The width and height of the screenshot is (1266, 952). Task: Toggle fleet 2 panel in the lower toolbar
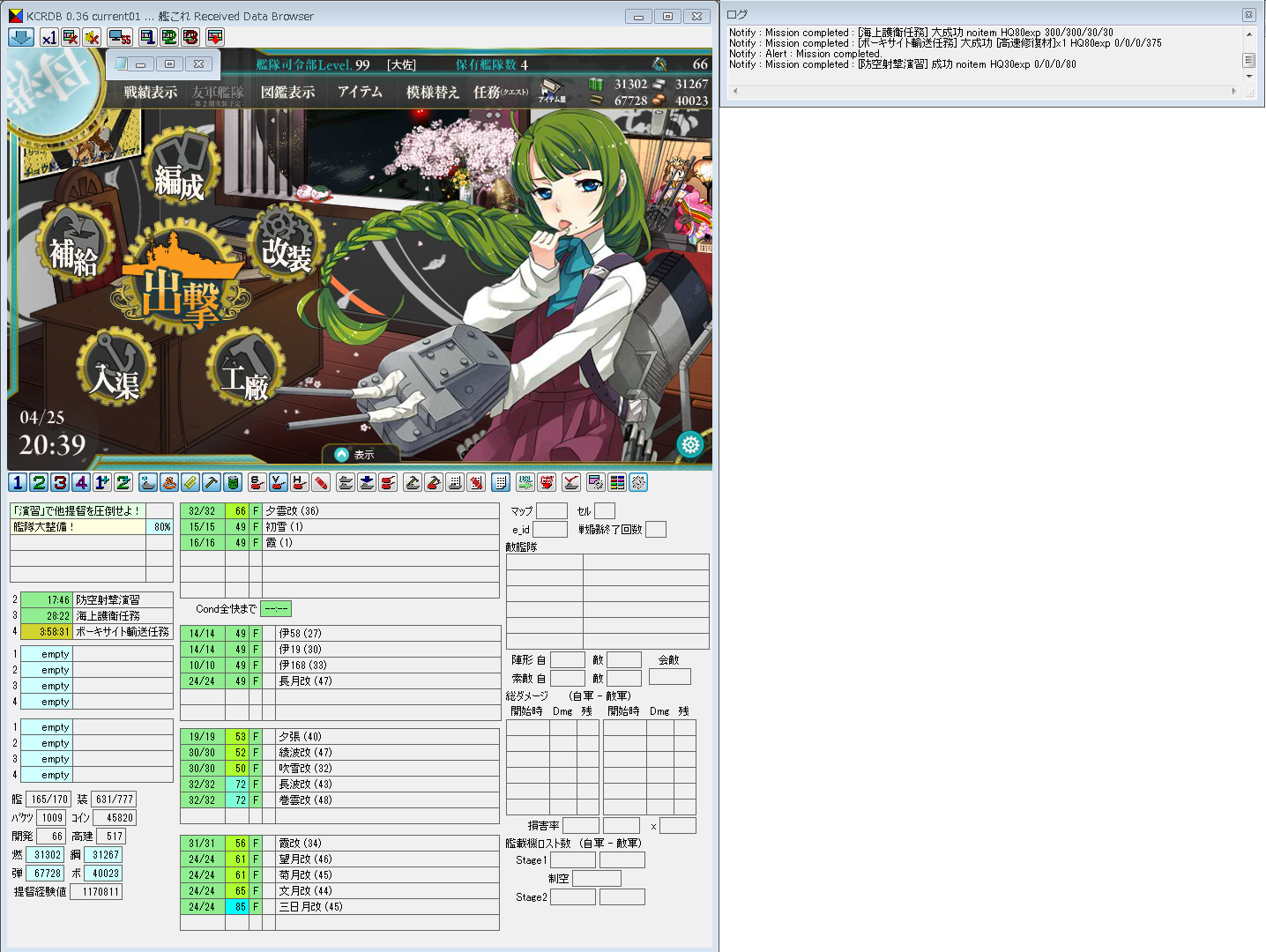[x=39, y=482]
